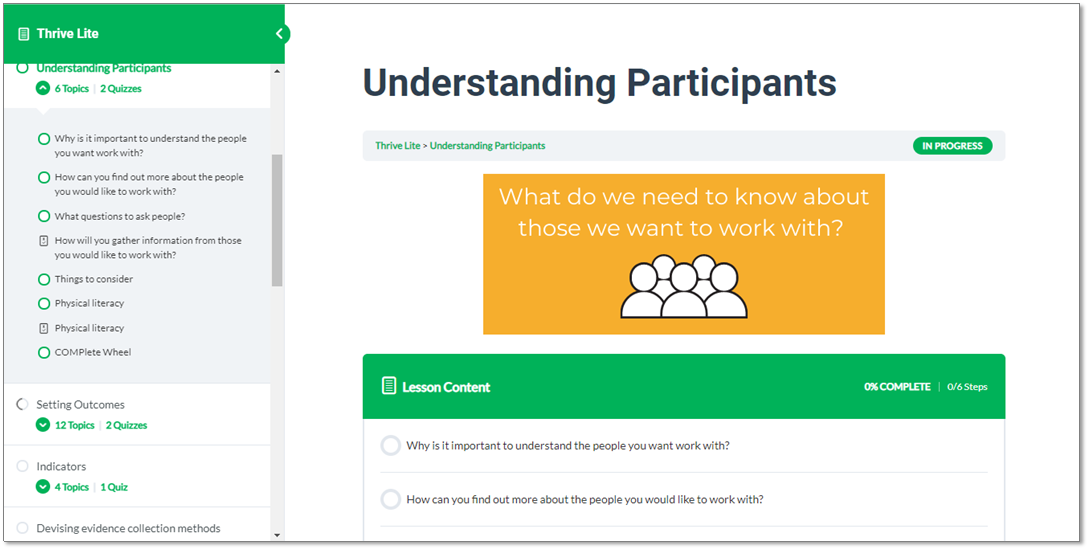Click the '0/6 Steps' counter
This screenshot has height=550, width=1089.
pyautogui.click(x=967, y=387)
